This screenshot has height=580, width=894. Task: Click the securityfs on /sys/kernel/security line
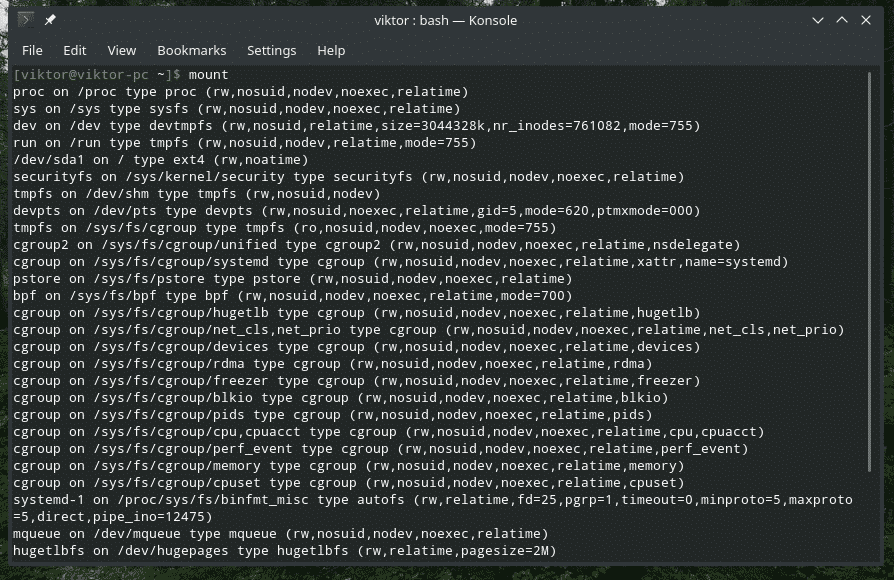pos(348,177)
